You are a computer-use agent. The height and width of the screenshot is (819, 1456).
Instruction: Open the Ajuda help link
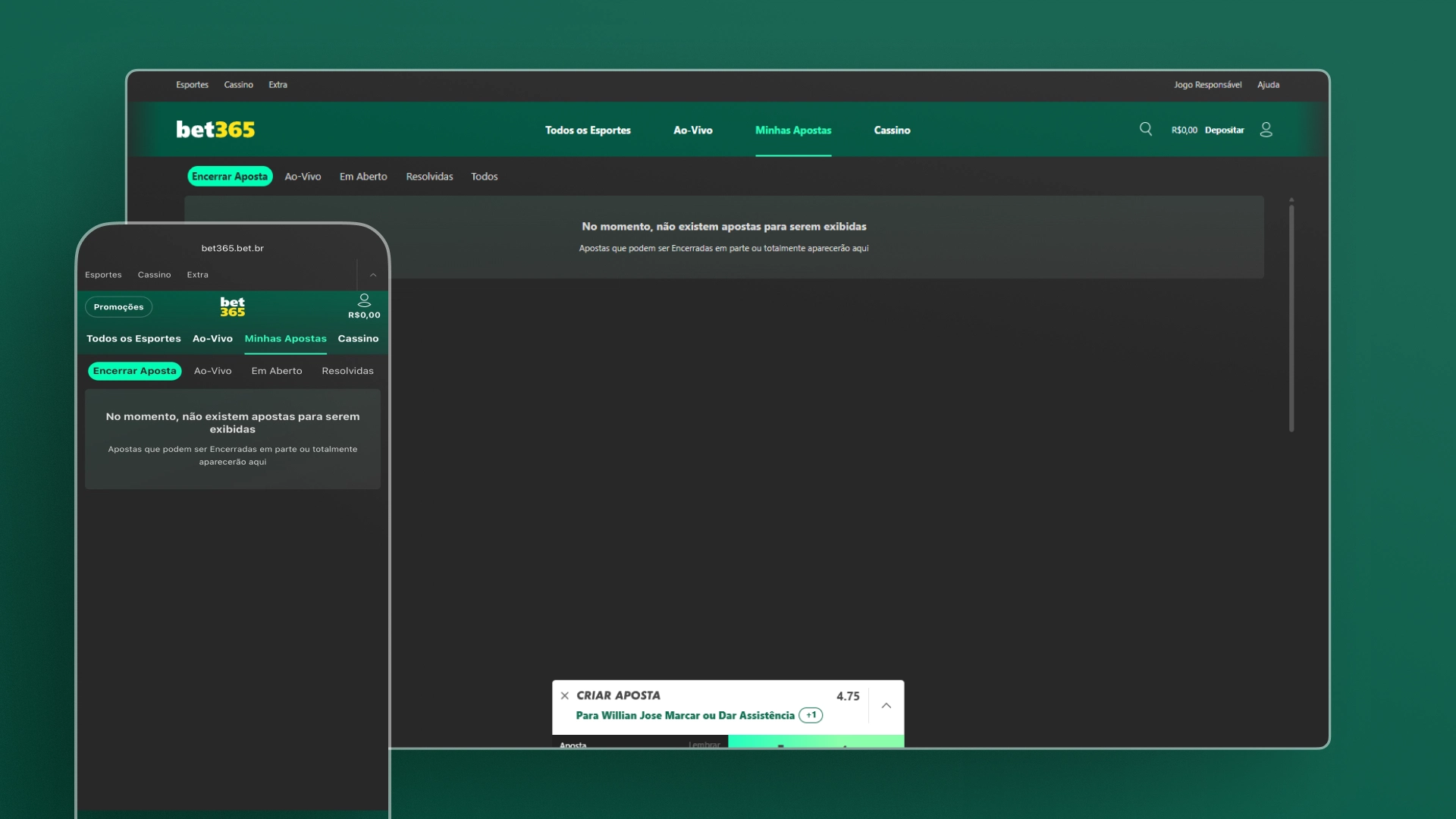pyautogui.click(x=1268, y=85)
